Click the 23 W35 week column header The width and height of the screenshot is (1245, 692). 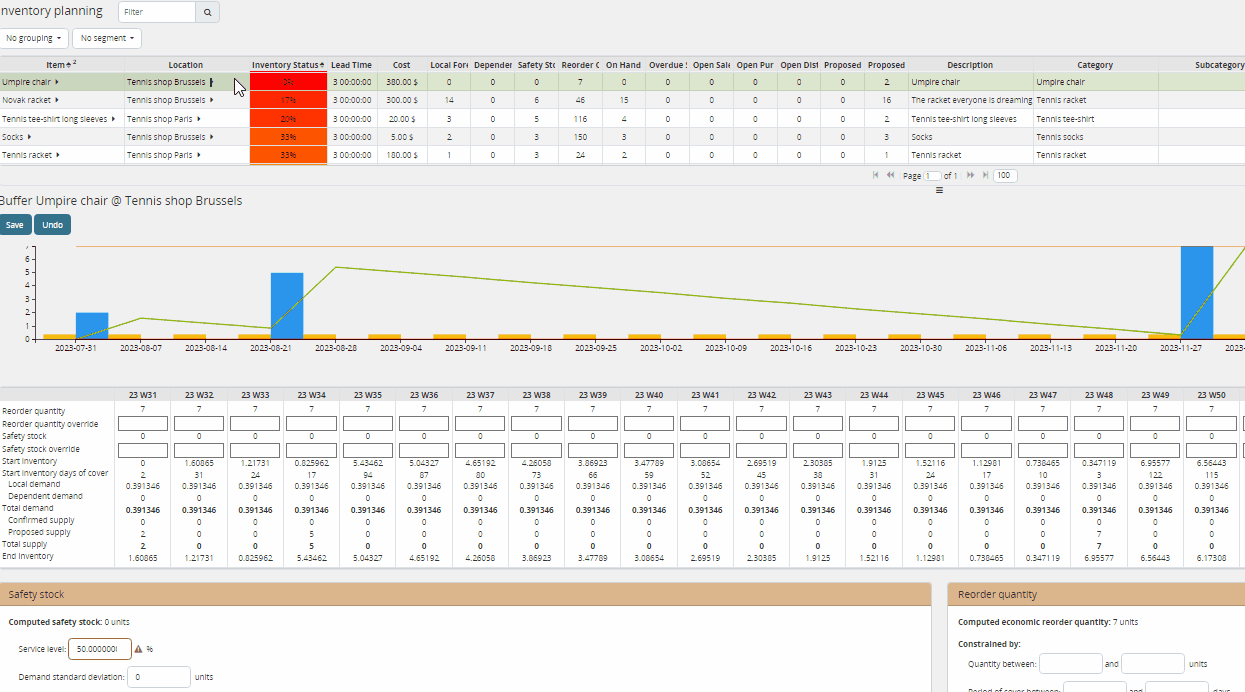[x=367, y=395]
